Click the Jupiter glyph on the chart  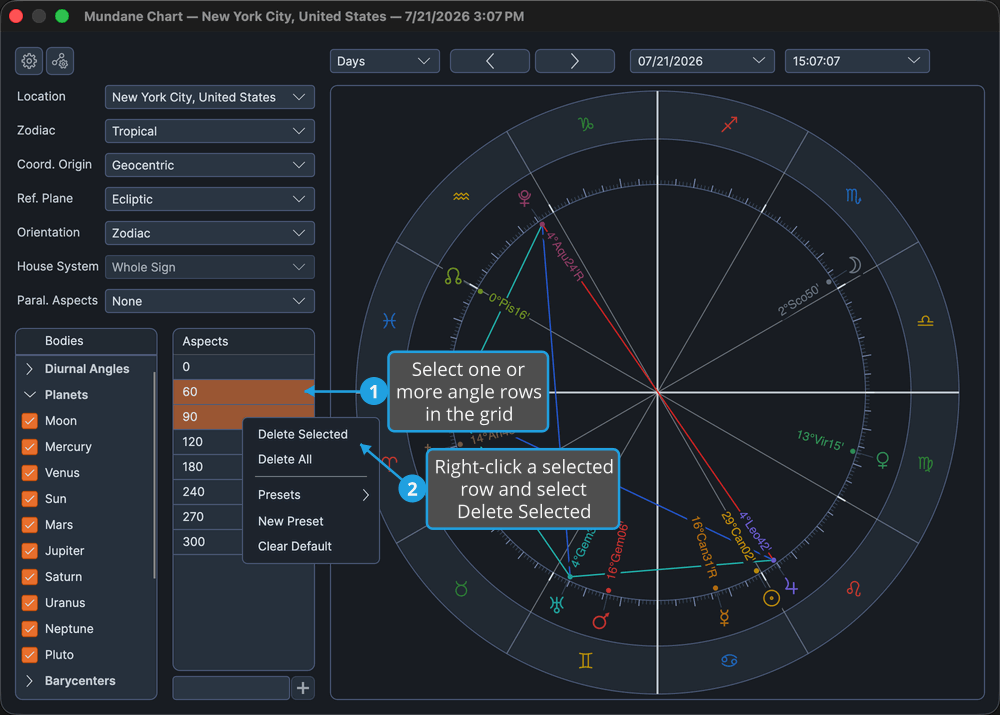791,586
